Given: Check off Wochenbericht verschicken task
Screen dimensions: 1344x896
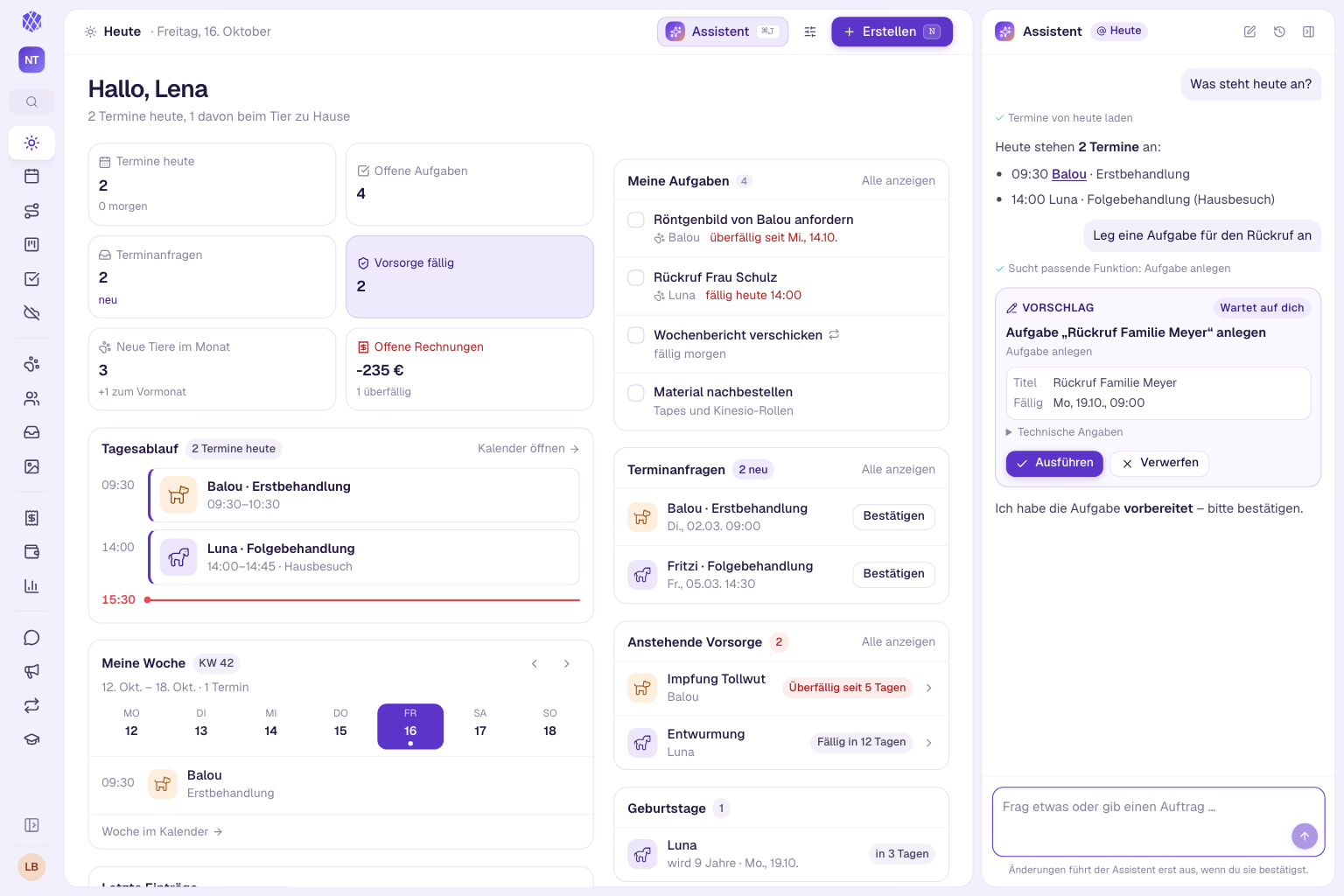Looking at the screenshot, I should (636, 335).
